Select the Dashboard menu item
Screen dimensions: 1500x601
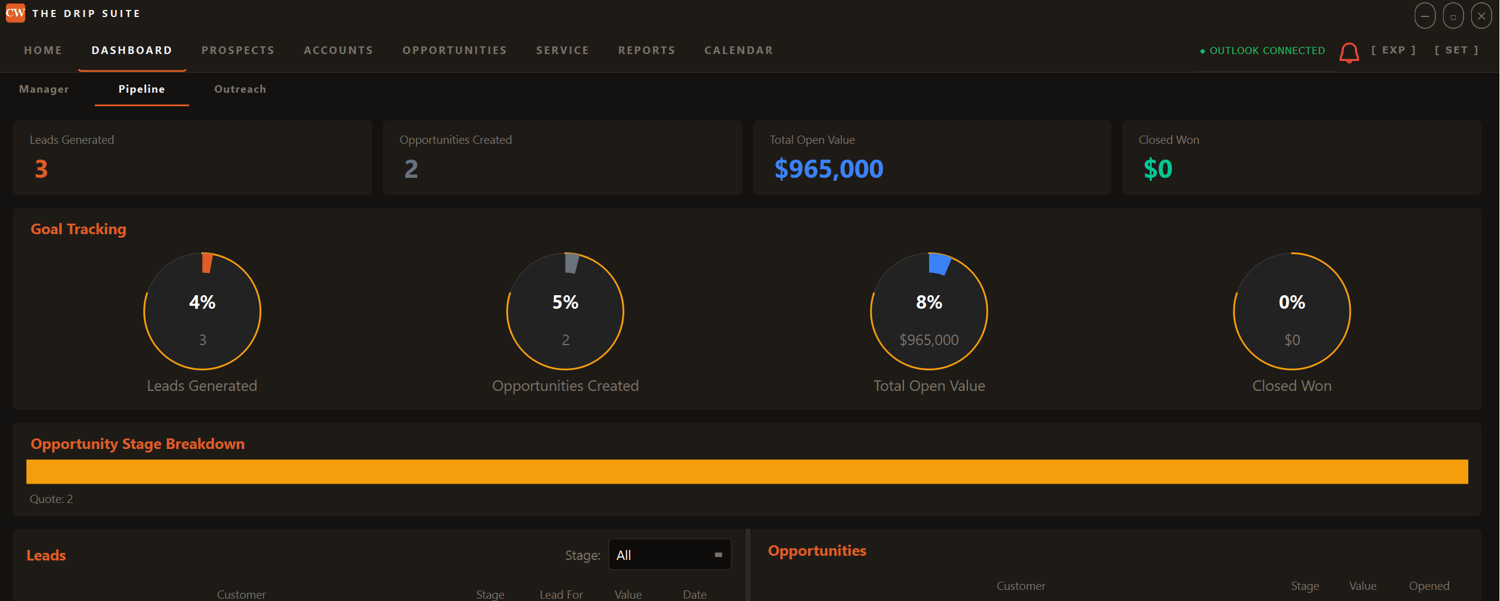click(132, 50)
